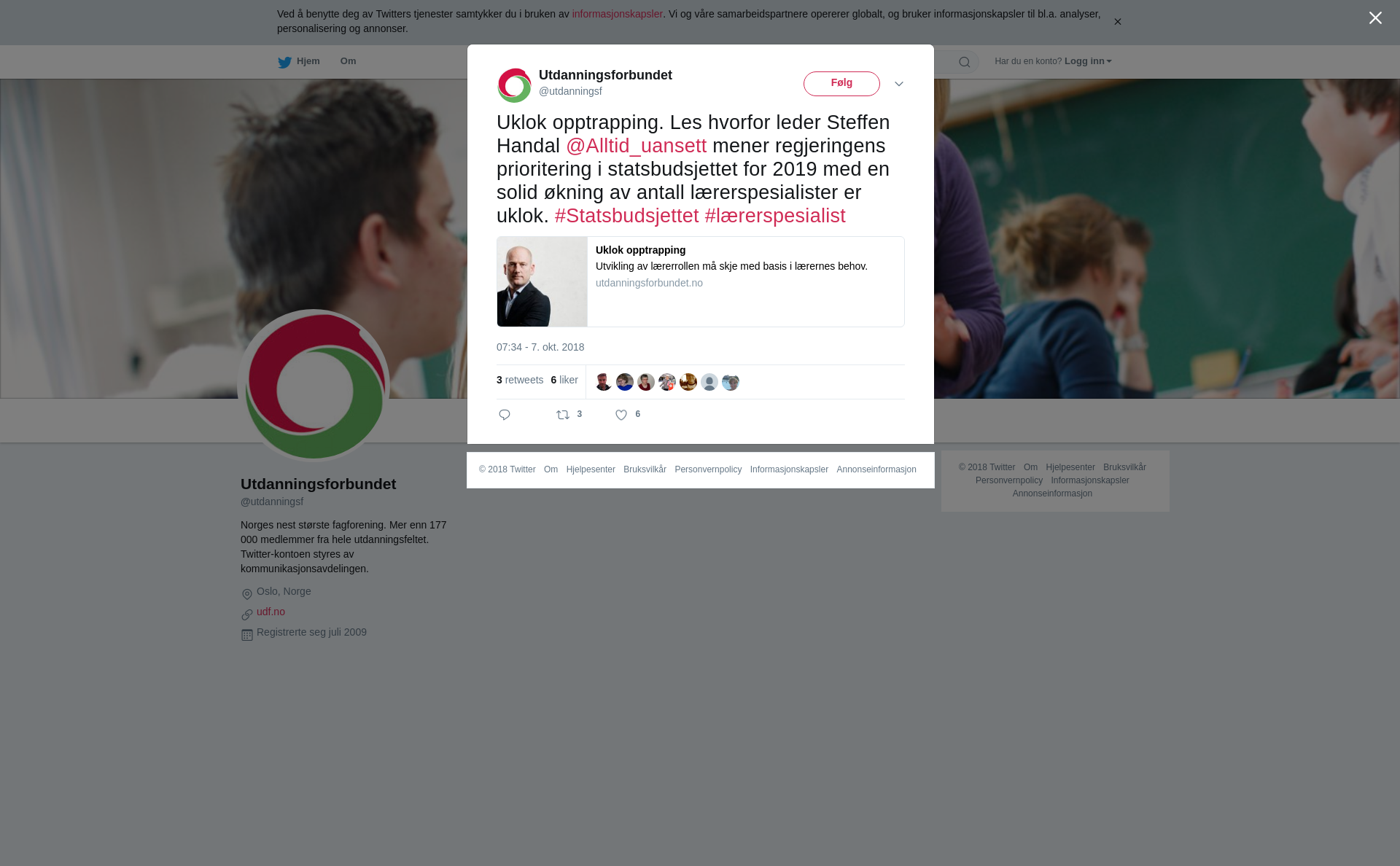Show the list of 6 liker
Viewport: 1400px width, 866px height.
coord(564,380)
